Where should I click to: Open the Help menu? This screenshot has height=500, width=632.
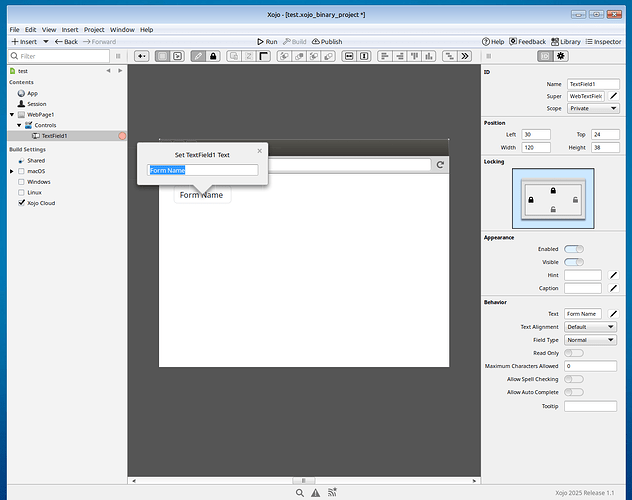coord(147,29)
